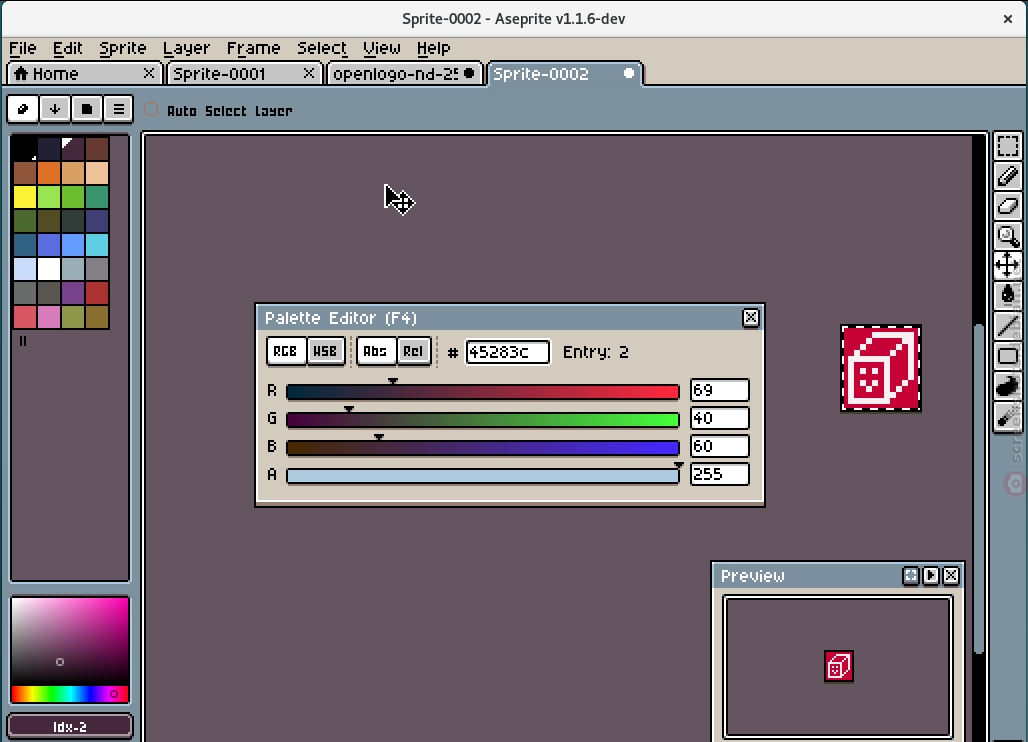Close the Palette Editor dialog
This screenshot has height=742, width=1028.
tap(751, 318)
